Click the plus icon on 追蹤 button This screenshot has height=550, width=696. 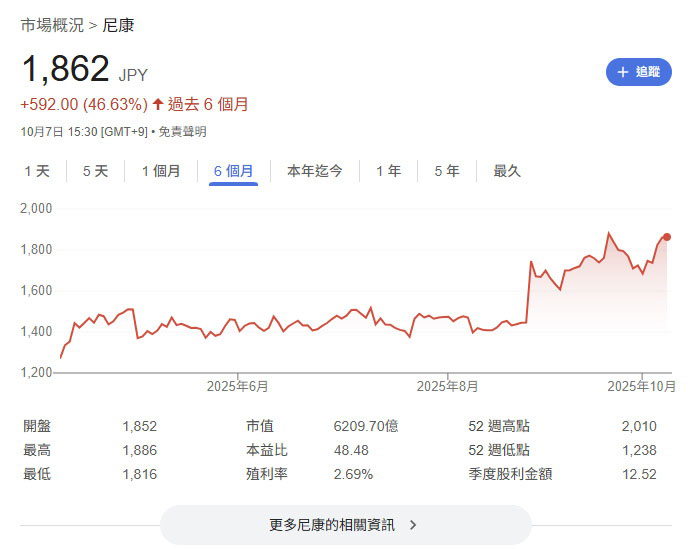(x=624, y=72)
